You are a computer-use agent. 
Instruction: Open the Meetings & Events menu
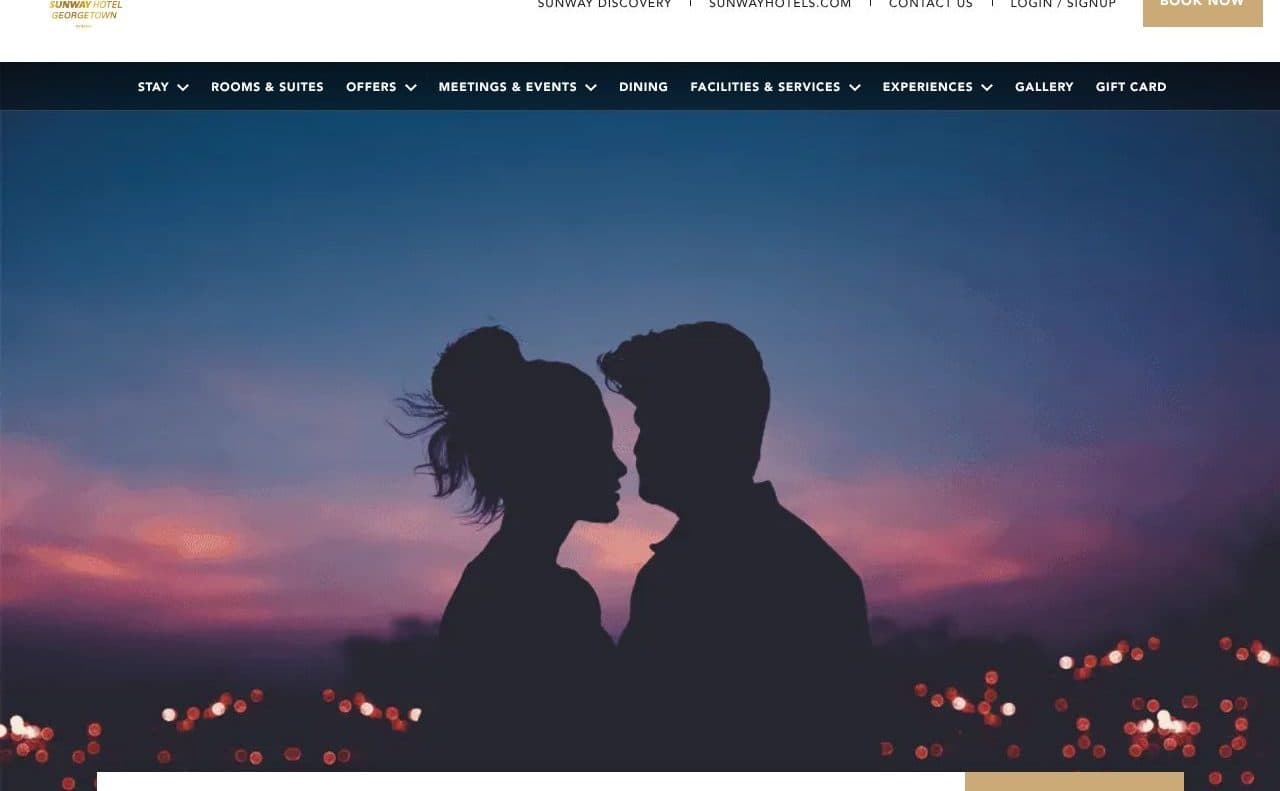(x=507, y=87)
